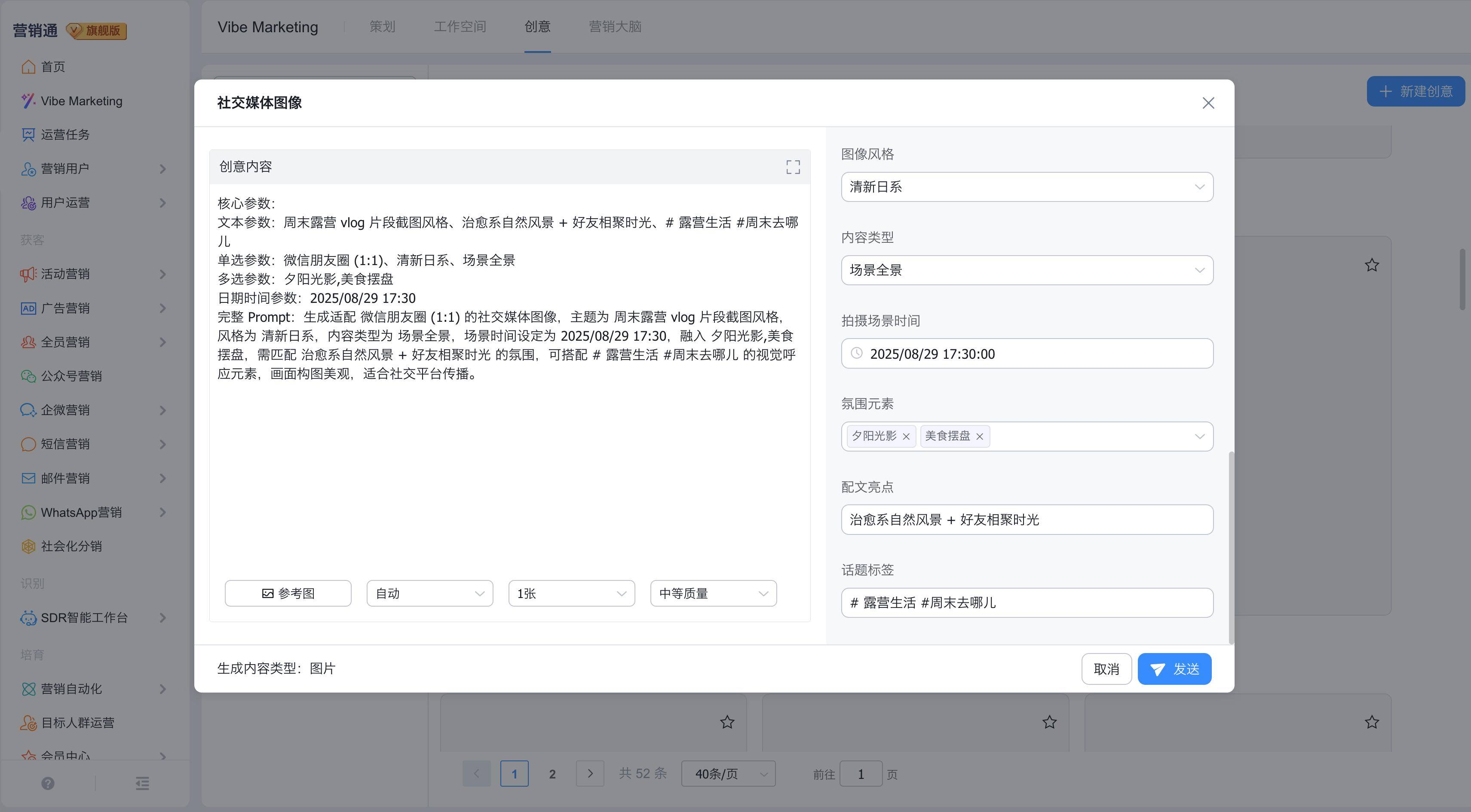
Task: Expand the 创意内容 editor to fullscreen
Action: 793,167
